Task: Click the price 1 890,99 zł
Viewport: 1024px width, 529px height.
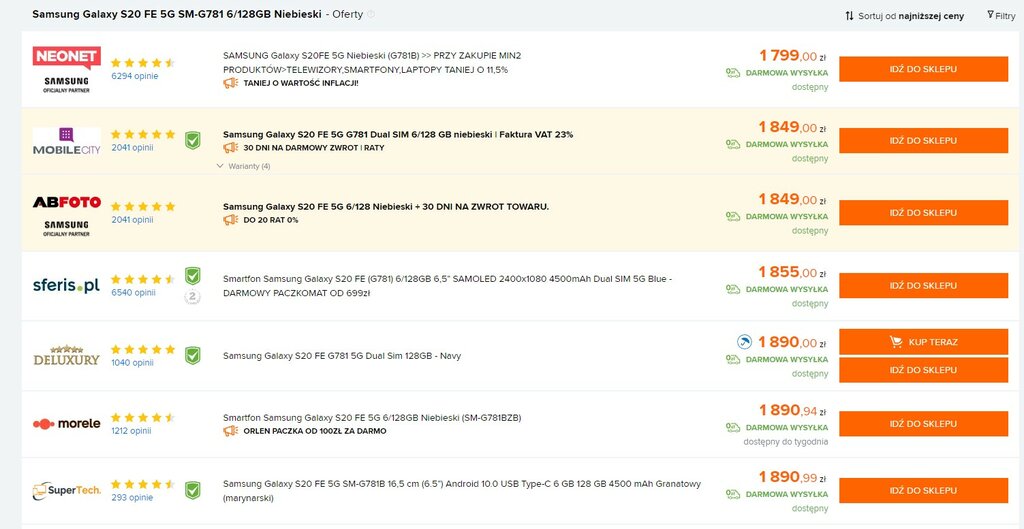Action: (x=793, y=477)
